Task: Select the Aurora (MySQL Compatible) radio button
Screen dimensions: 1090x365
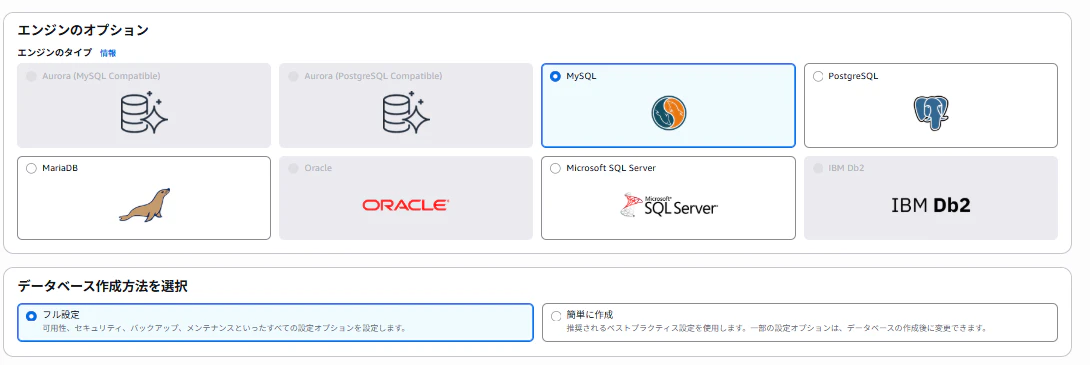Action: tap(31, 76)
